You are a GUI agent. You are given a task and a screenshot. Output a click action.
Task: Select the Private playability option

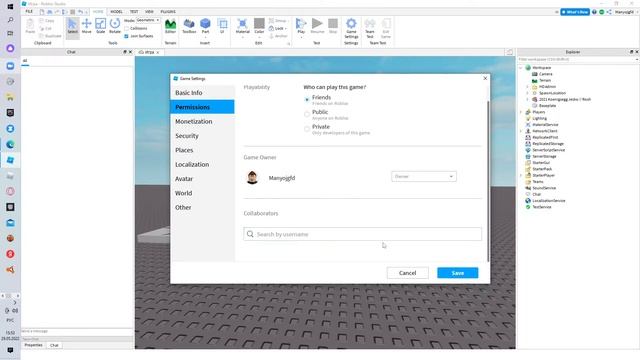307,129
